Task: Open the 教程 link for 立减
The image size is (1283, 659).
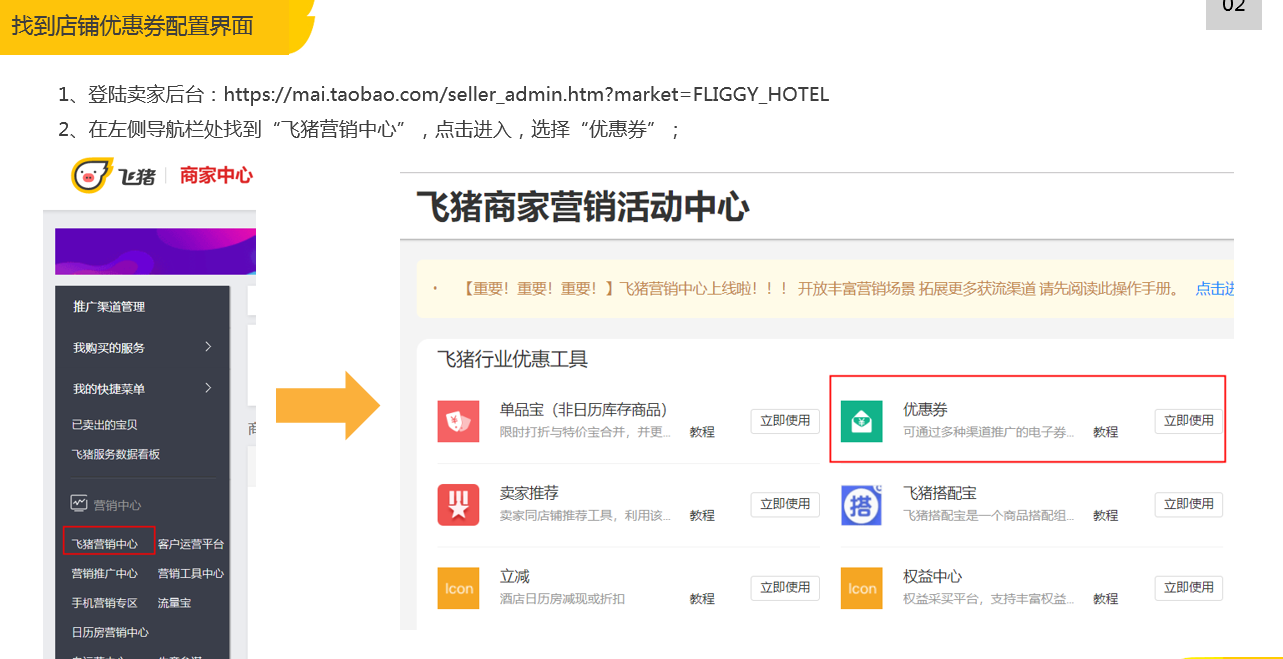Action: pos(702,599)
